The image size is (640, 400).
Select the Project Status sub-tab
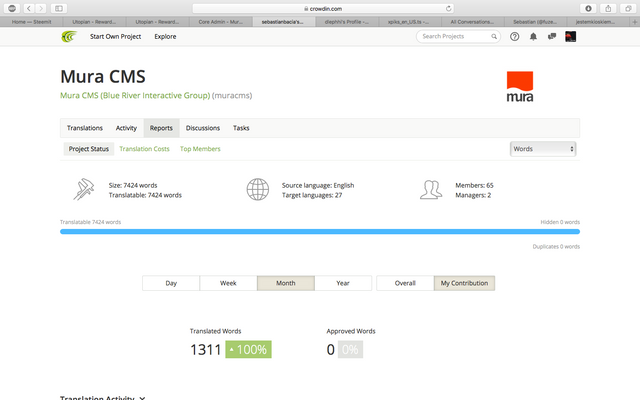tap(89, 149)
